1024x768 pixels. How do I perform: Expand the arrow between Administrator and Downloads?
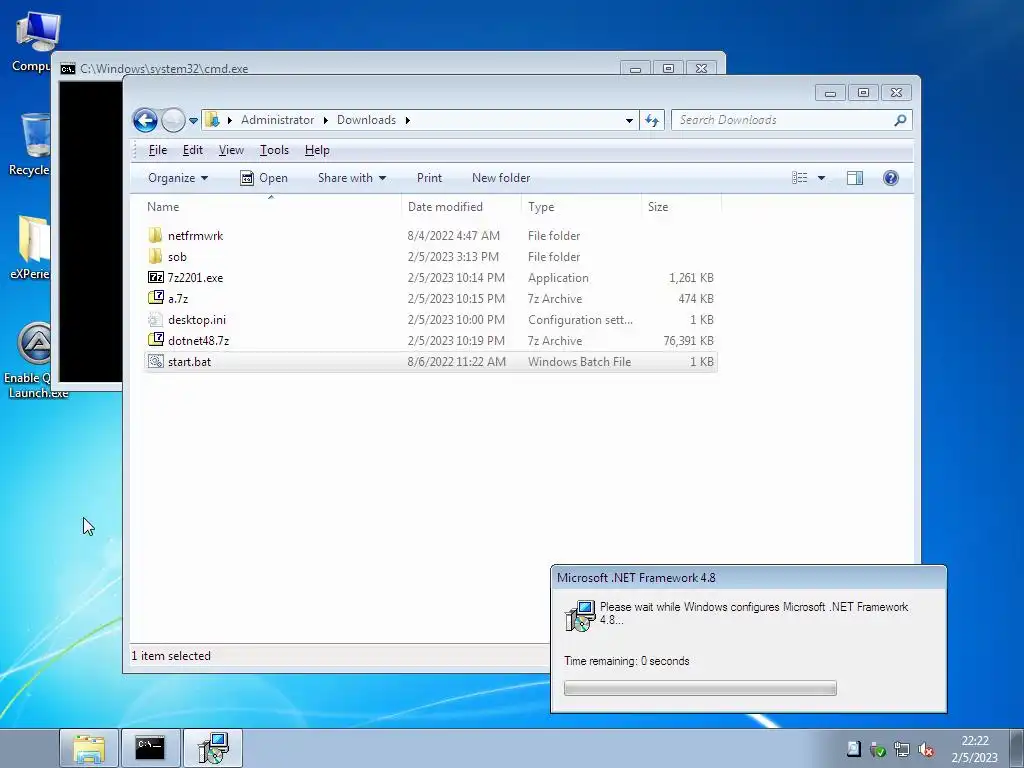(325, 120)
